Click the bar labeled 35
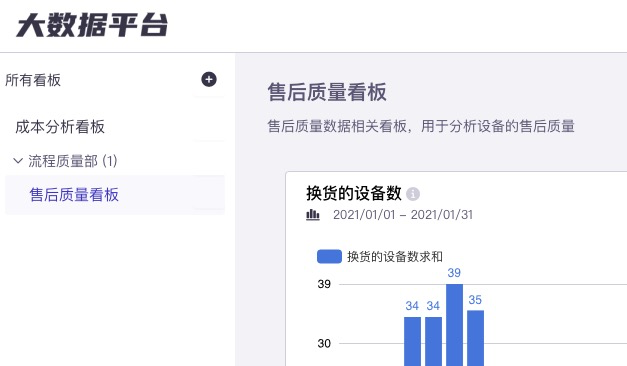The height and width of the screenshot is (366, 627). (x=475, y=338)
